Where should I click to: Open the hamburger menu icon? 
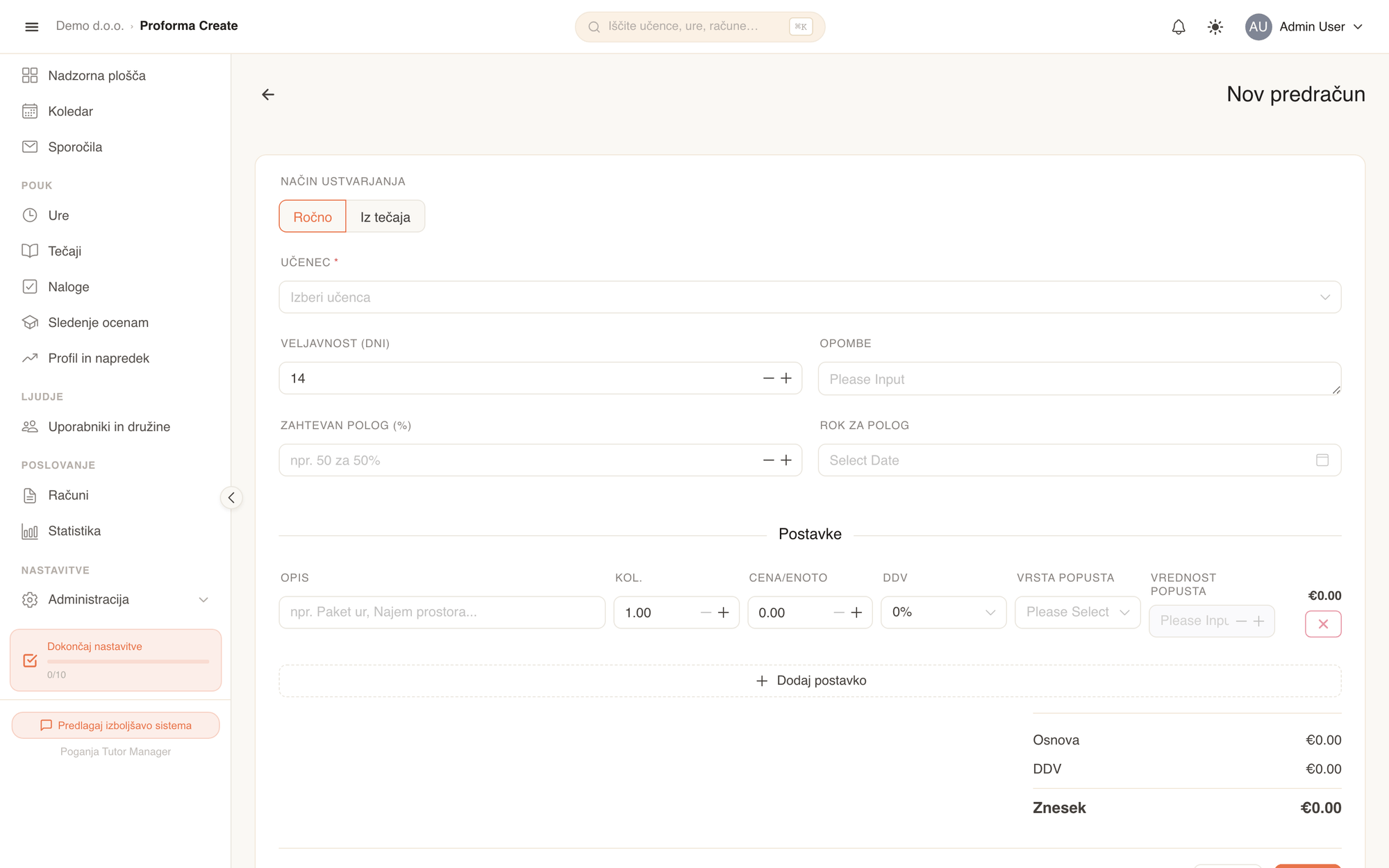[x=31, y=26]
